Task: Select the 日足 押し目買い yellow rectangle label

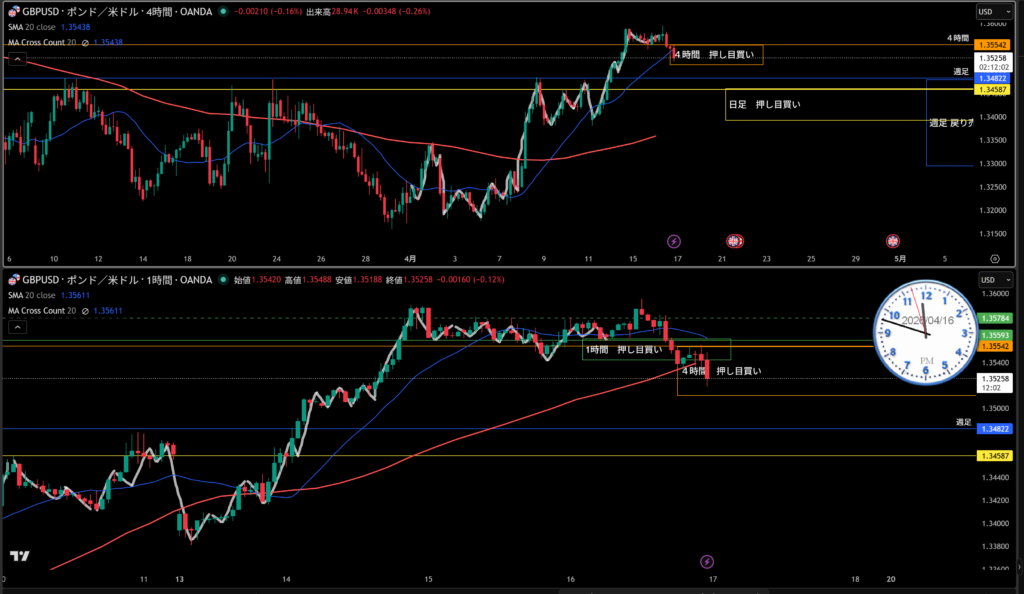Action: [778, 104]
